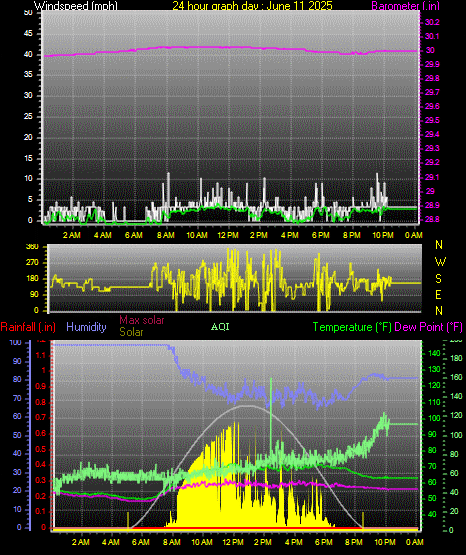Click the 15 mph windspeed axis value
466x555 pixels.
click(x=28, y=158)
